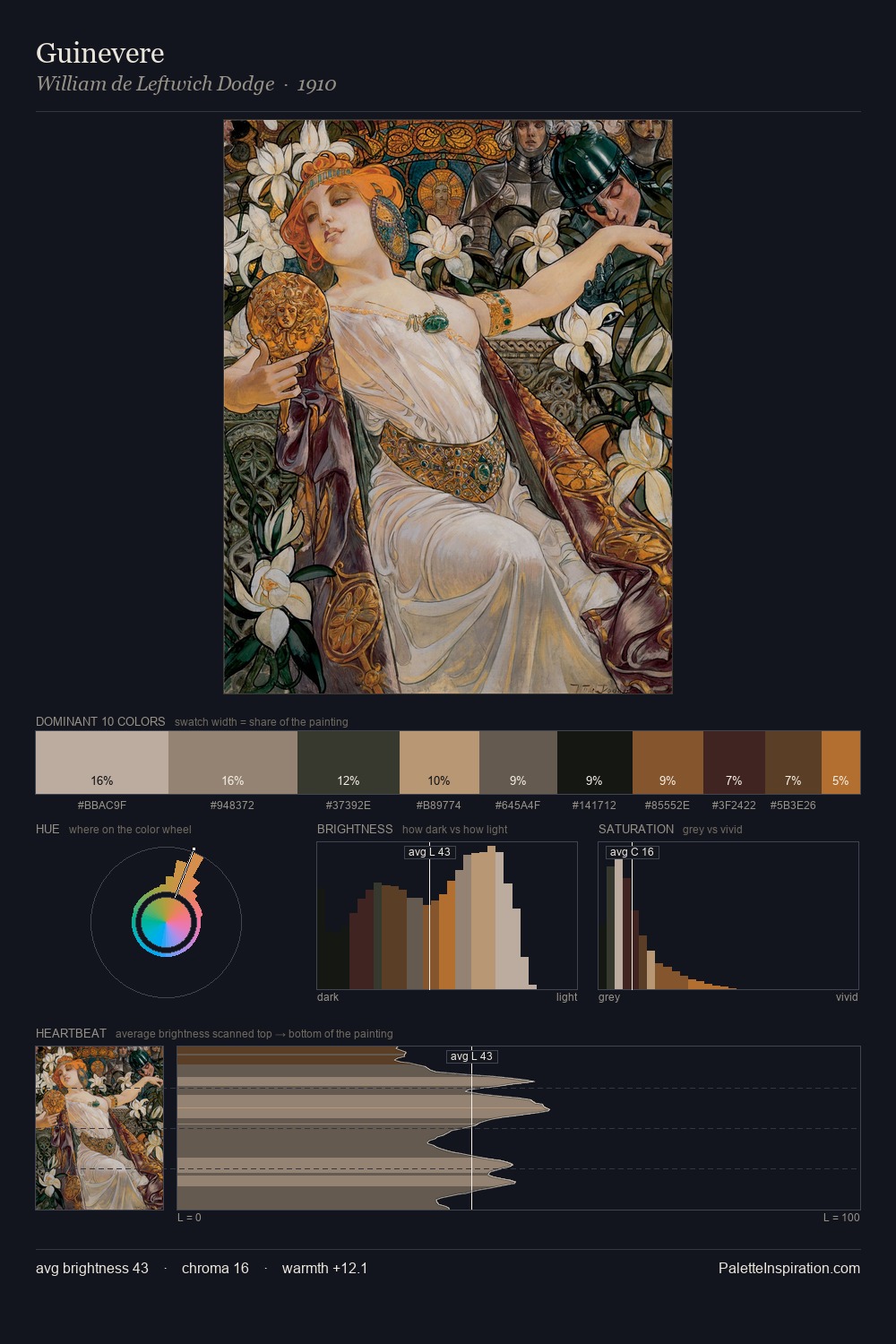The height and width of the screenshot is (1344, 896).
Task: Click the near-black #141712 swatch
Action: [595, 762]
